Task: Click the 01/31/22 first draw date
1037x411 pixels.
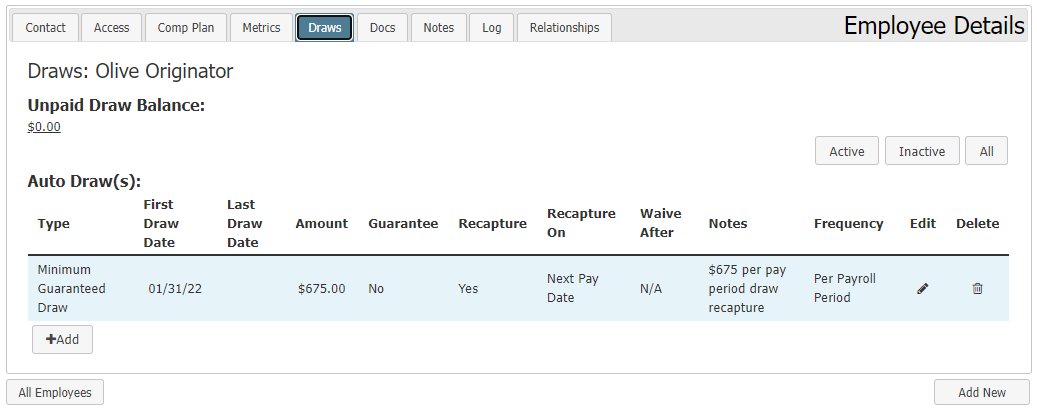Action: [175, 289]
